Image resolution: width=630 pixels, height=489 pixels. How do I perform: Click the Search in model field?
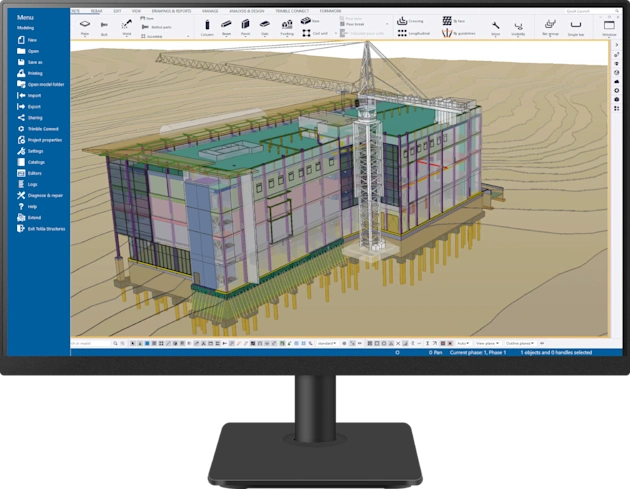(x=91, y=344)
